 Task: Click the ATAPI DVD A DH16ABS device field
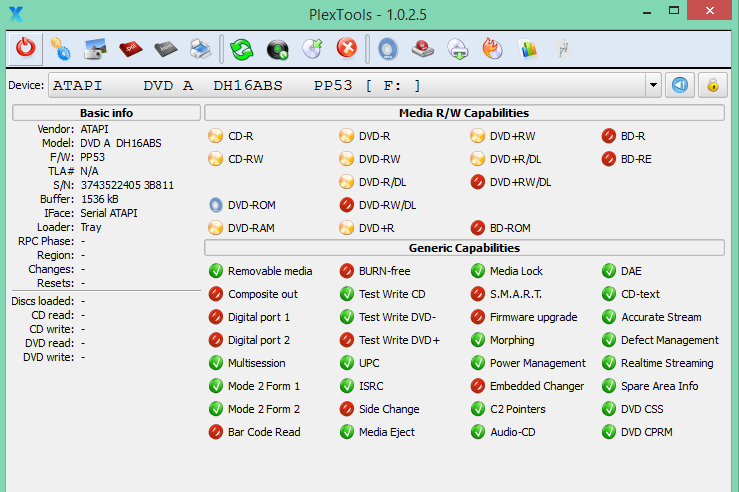click(347, 85)
